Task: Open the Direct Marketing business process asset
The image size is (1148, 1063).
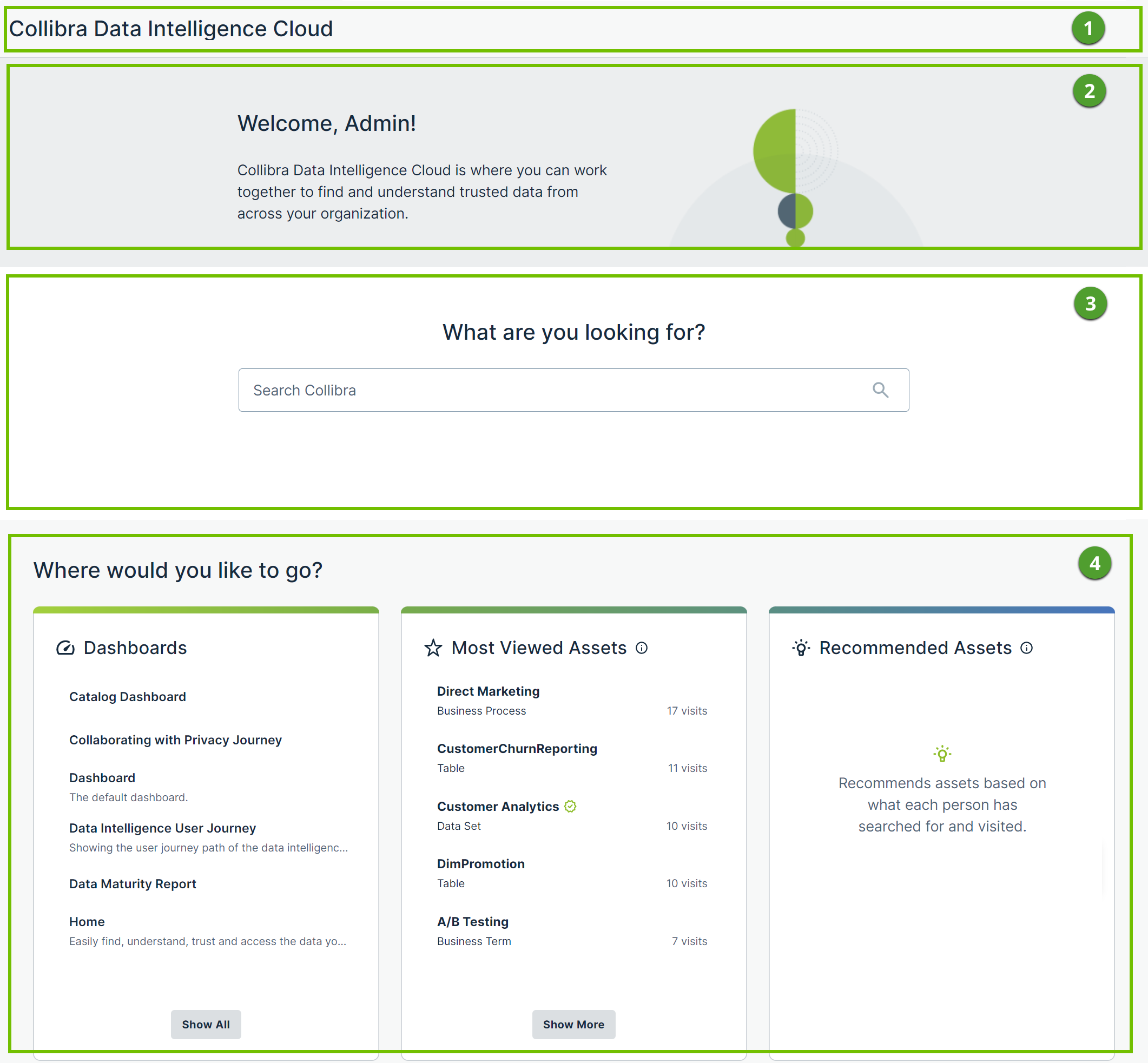Action: [x=488, y=691]
